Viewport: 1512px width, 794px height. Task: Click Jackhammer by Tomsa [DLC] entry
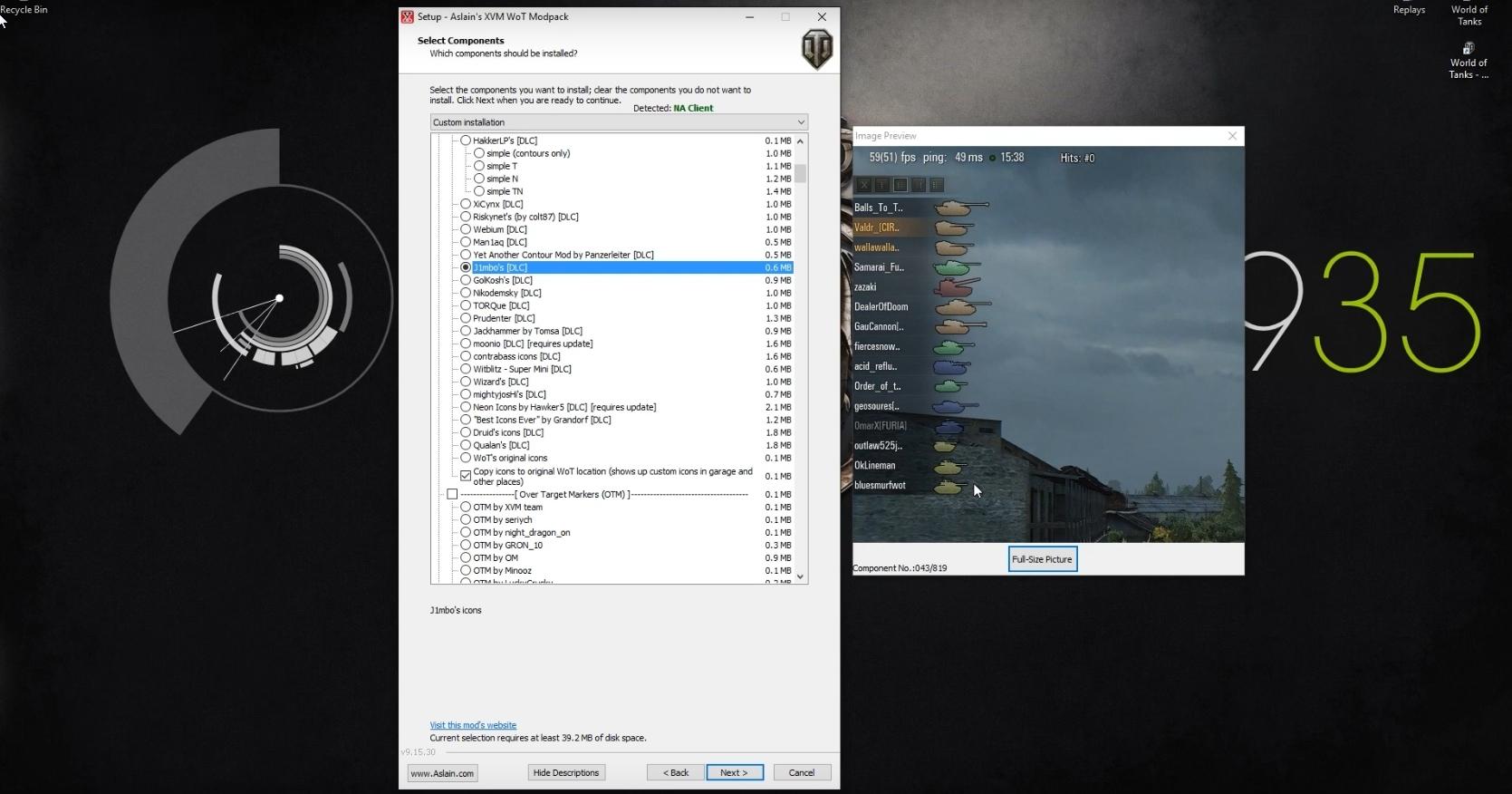(x=527, y=331)
